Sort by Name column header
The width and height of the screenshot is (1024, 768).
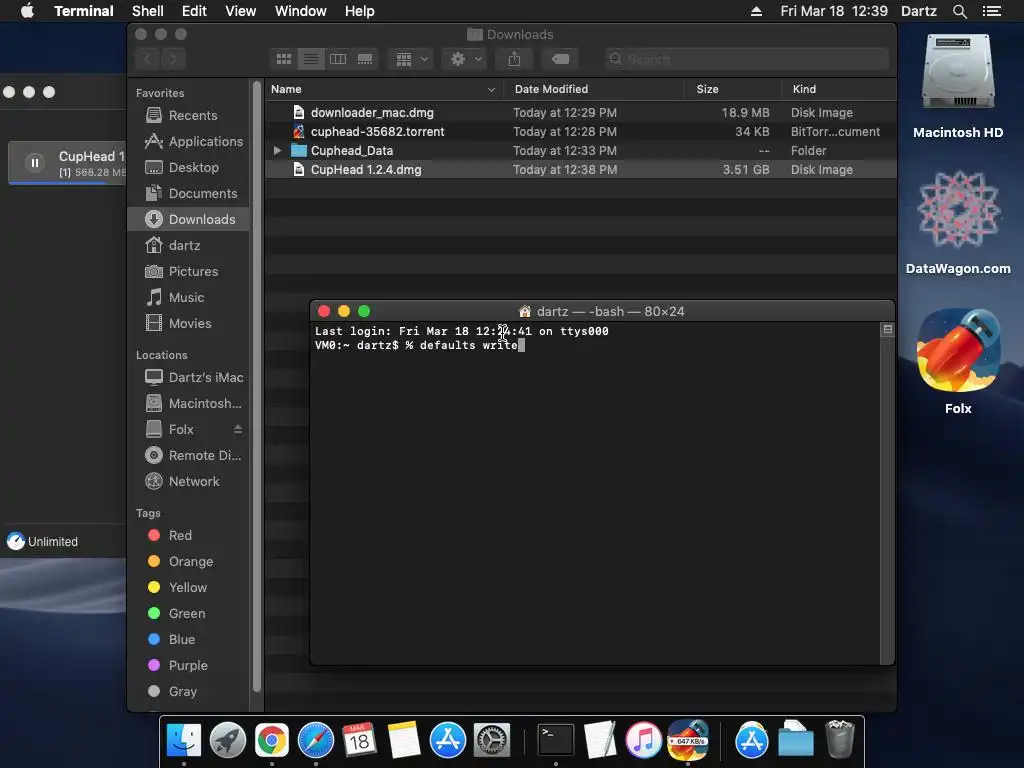(x=383, y=89)
